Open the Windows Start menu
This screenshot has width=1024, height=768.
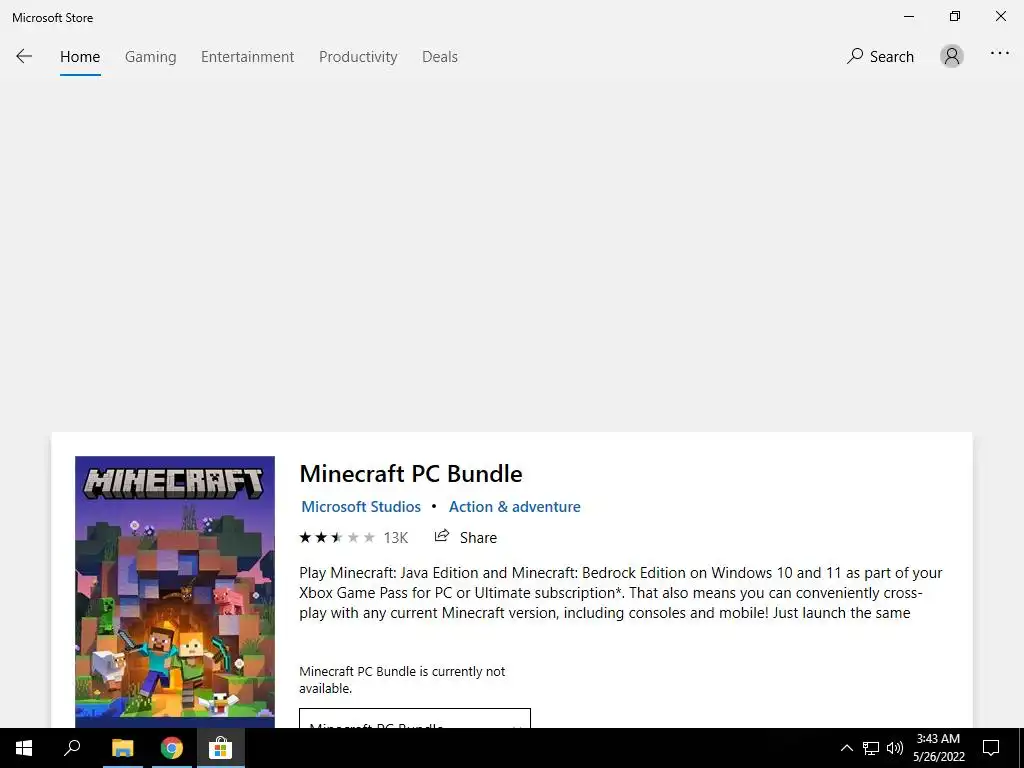(24, 748)
